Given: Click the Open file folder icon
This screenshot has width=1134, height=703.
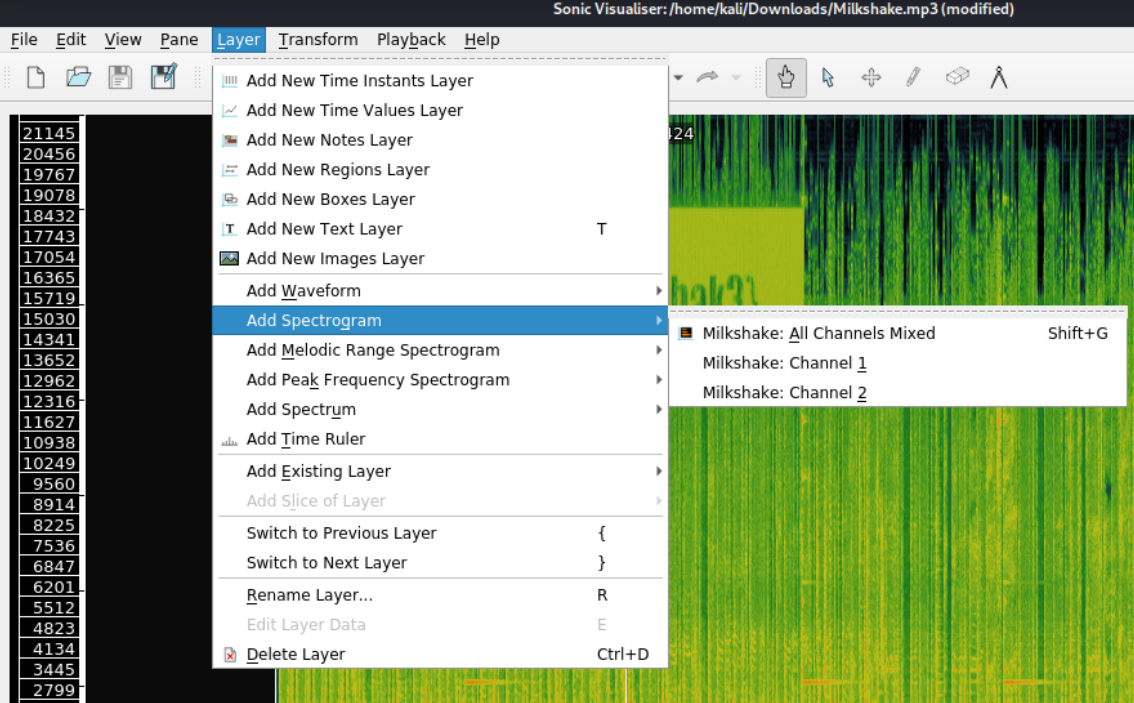Looking at the screenshot, I should click(x=78, y=78).
